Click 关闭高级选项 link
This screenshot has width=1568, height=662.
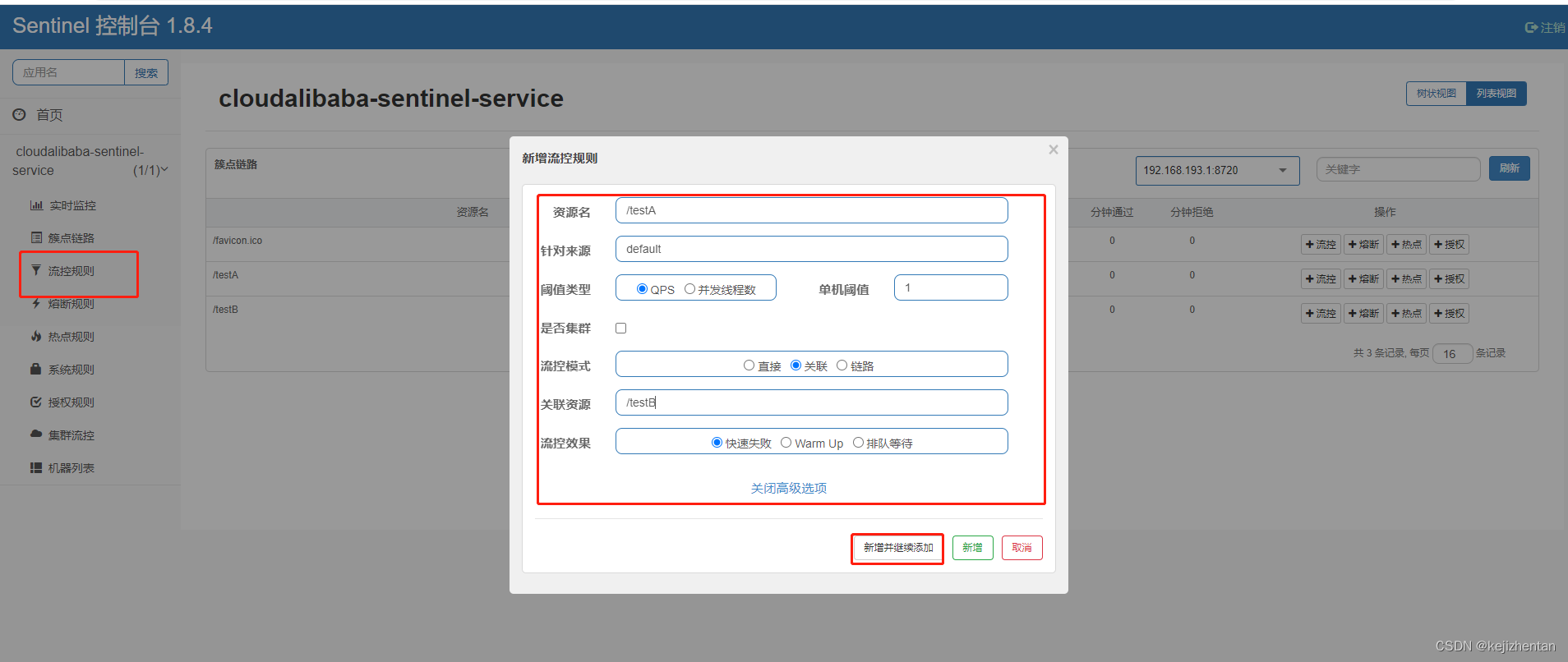pos(788,488)
